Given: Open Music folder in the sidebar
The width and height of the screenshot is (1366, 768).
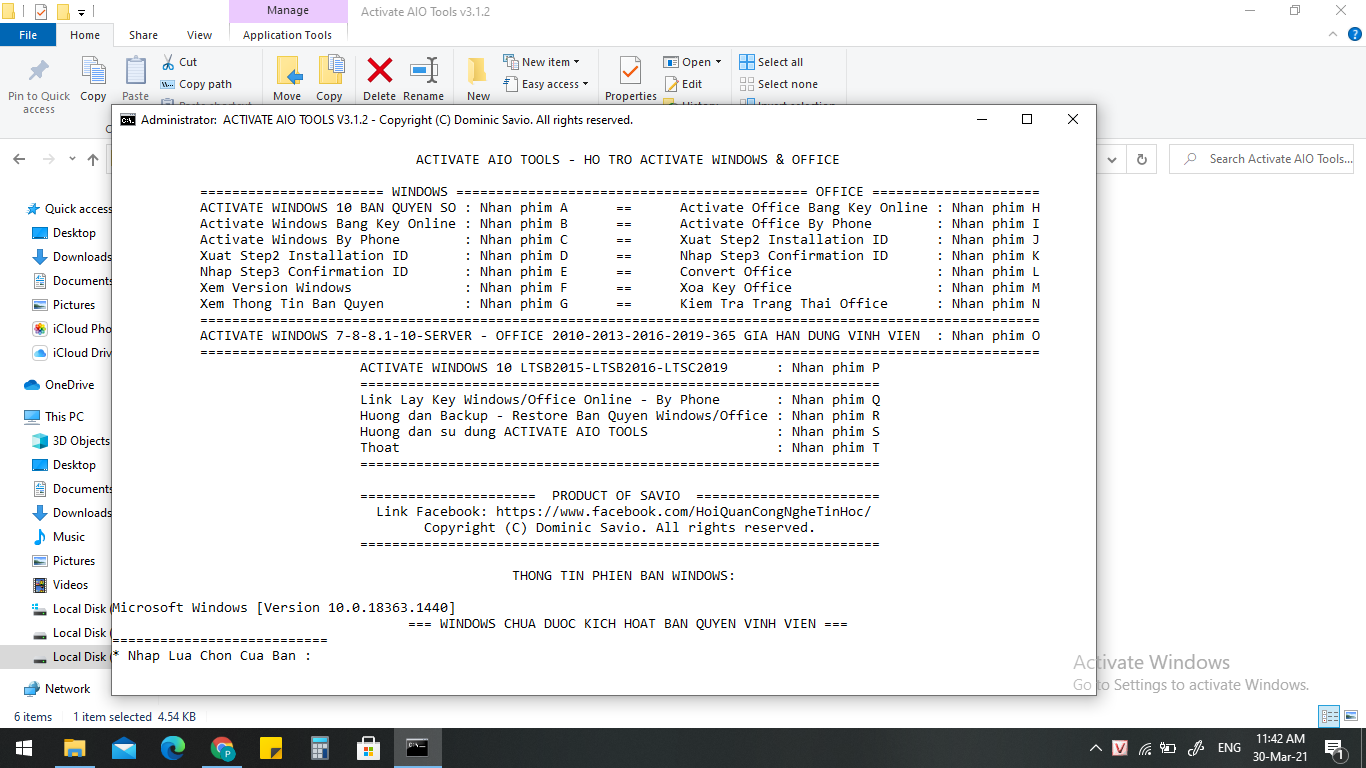Looking at the screenshot, I should tap(59, 537).
